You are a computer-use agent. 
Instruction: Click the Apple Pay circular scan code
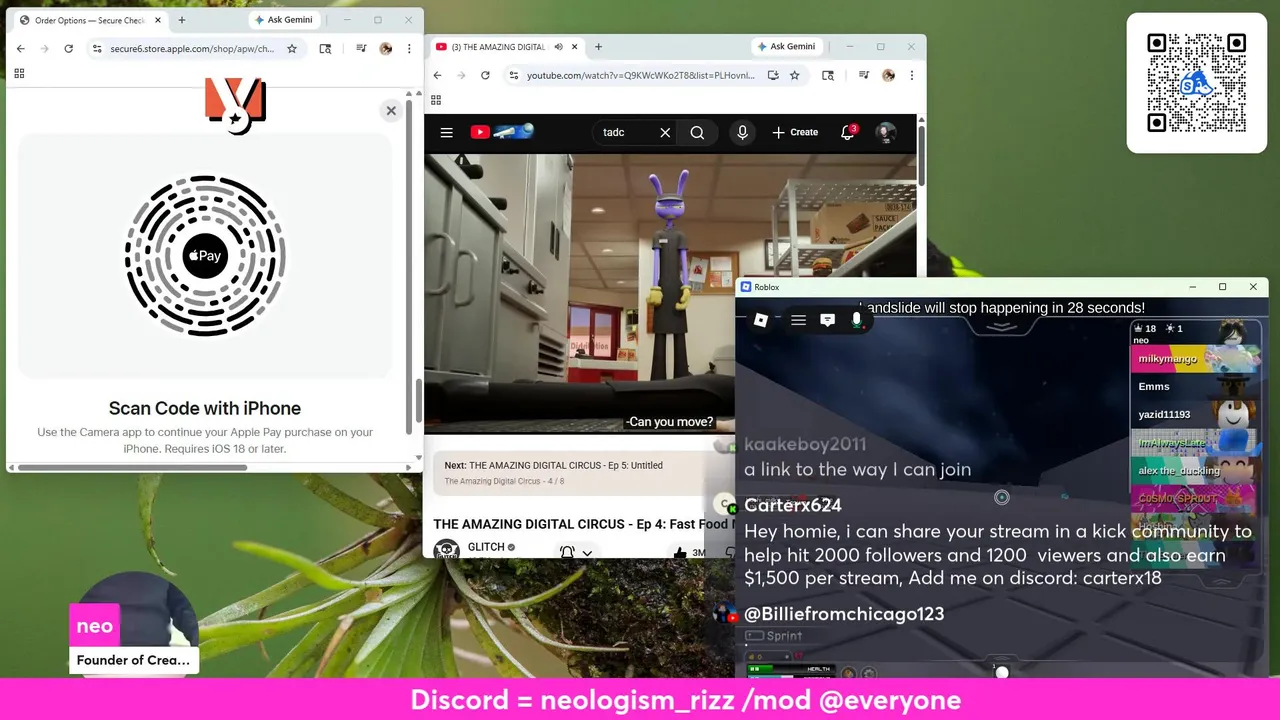pos(205,256)
